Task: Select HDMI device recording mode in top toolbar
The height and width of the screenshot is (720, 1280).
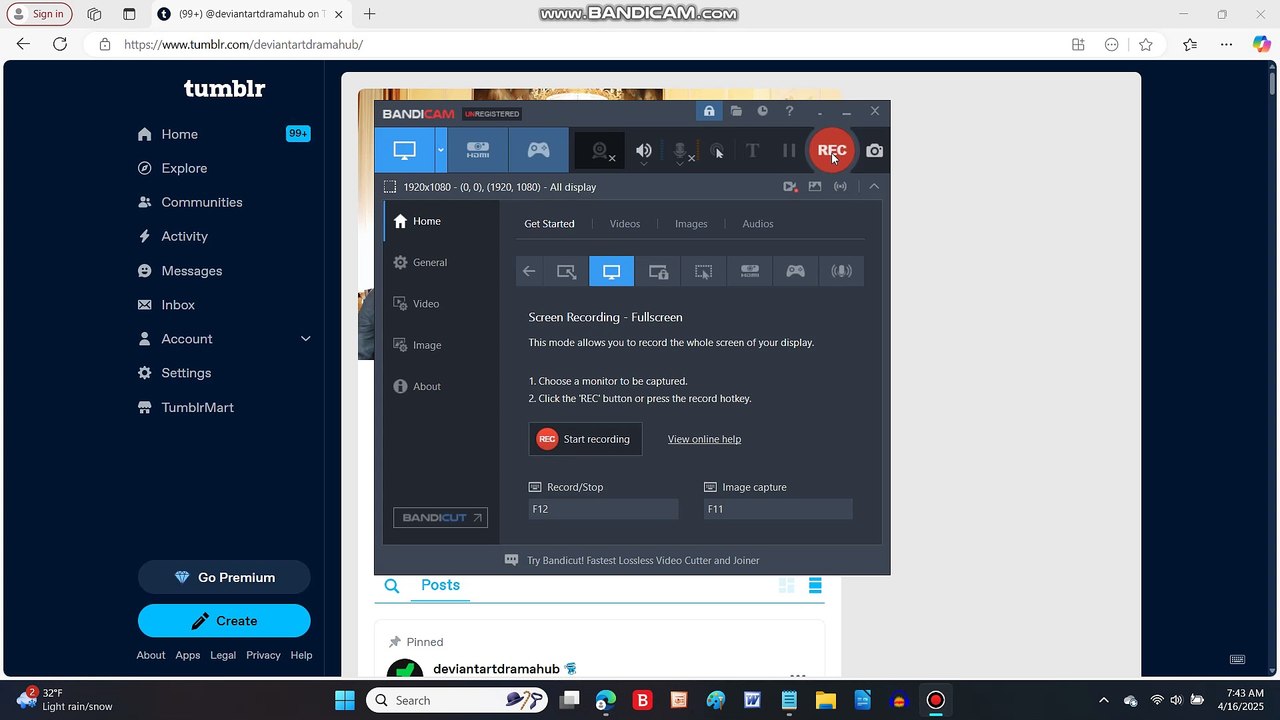Action: pyautogui.click(x=478, y=150)
